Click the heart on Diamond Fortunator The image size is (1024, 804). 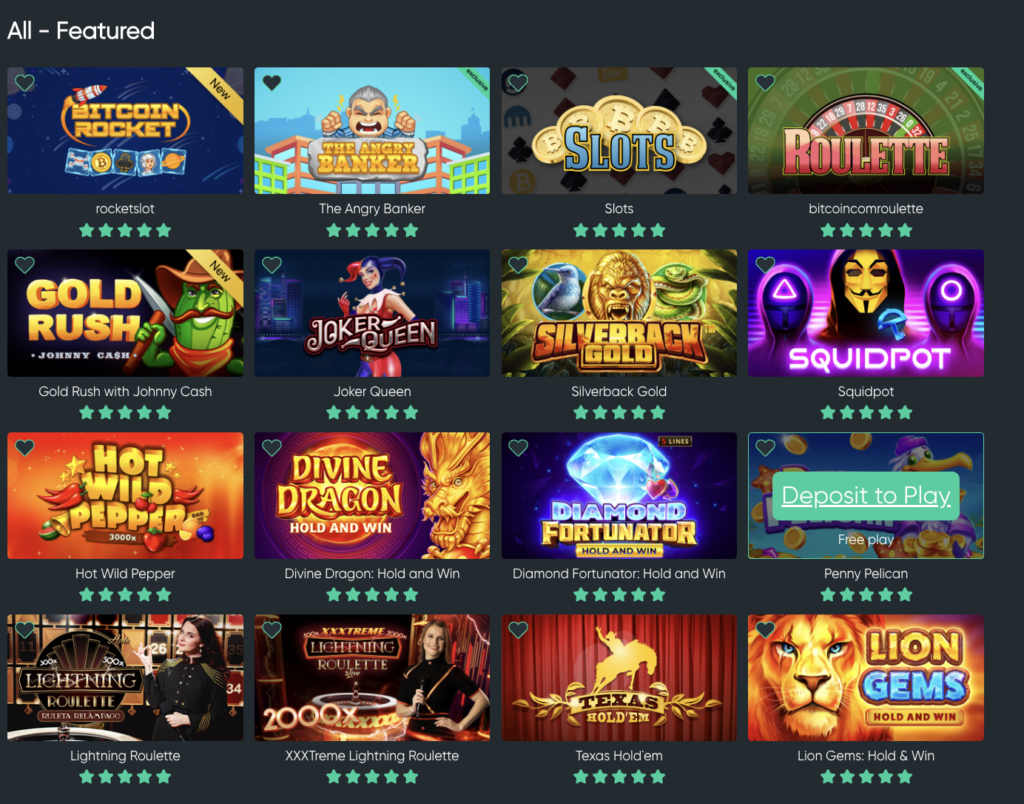pos(519,448)
